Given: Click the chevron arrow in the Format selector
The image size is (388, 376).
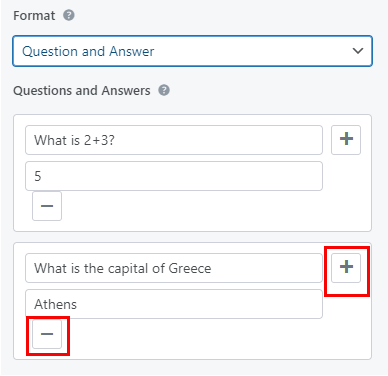Looking at the screenshot, I should (358, 51).
